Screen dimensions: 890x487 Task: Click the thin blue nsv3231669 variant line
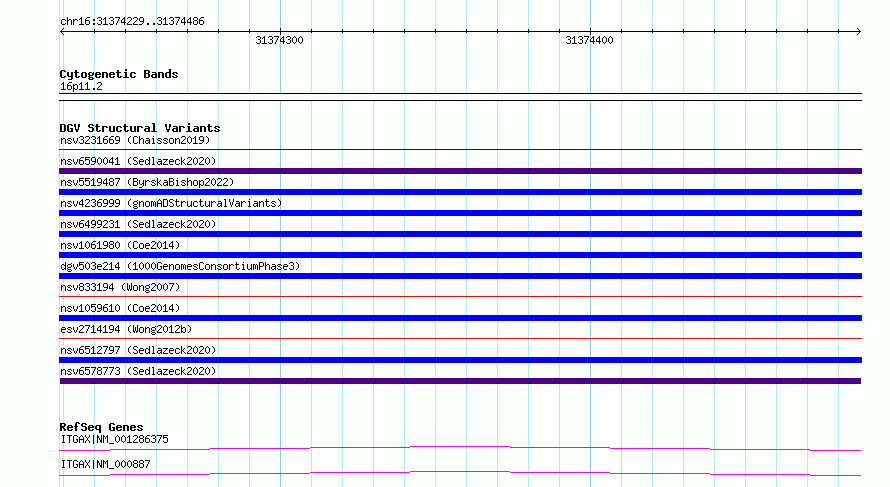pyautogui.click(x=460, y=150)
